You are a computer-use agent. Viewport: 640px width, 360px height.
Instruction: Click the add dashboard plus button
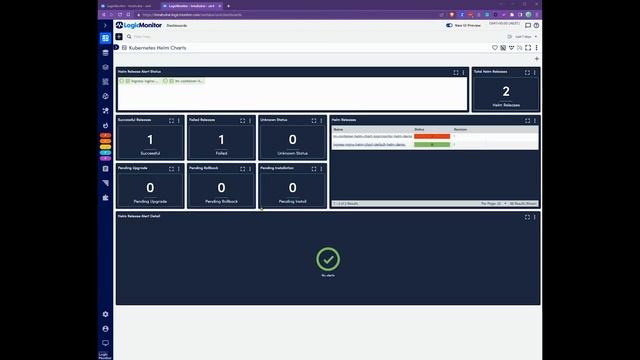coord(119,37)
